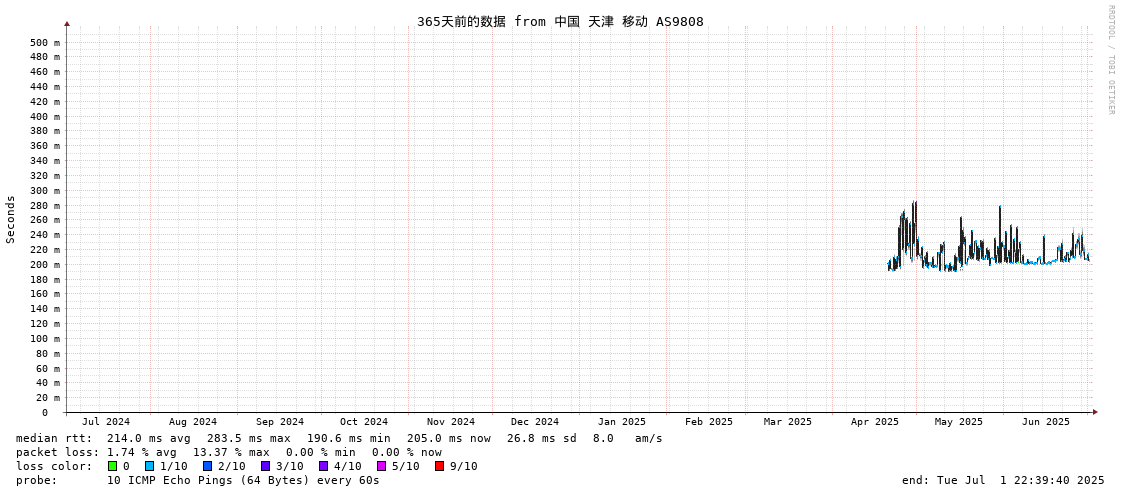Click the packet loss label
Image resolution: width=1121 pixels, height=494 pixels.
click(58, 452)
